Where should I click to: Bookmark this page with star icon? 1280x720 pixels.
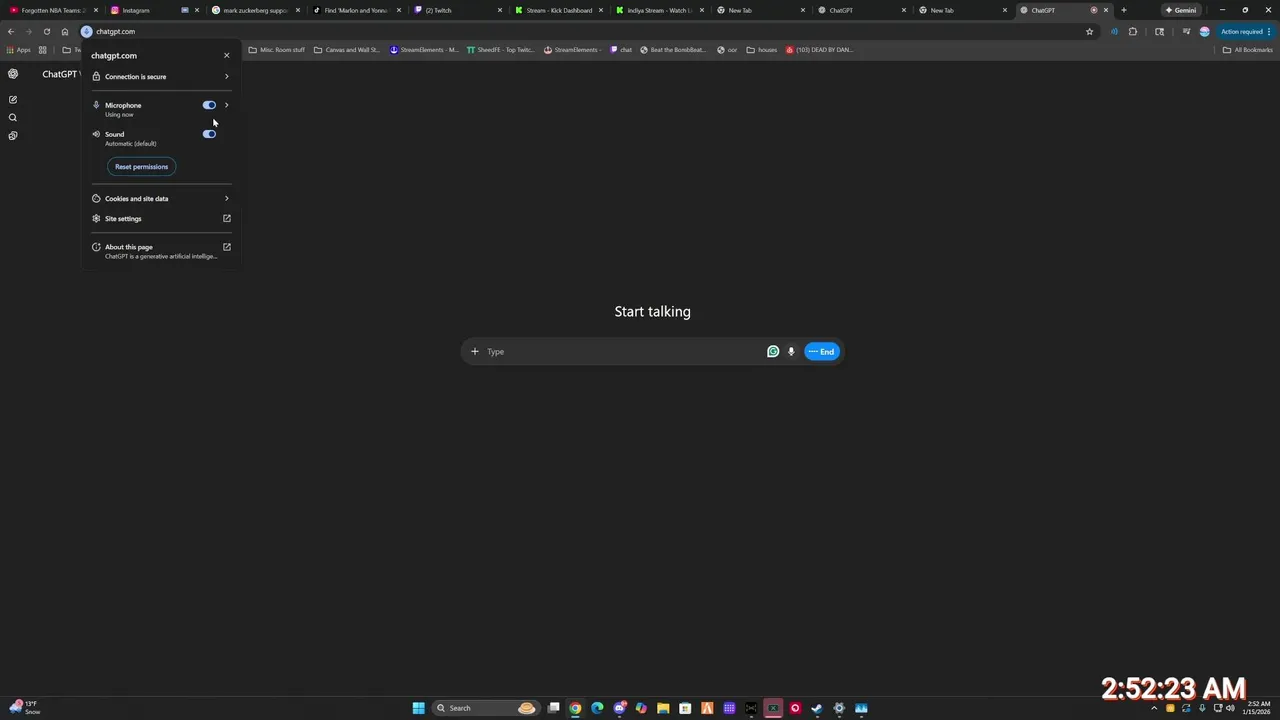tap(1090, 31)
